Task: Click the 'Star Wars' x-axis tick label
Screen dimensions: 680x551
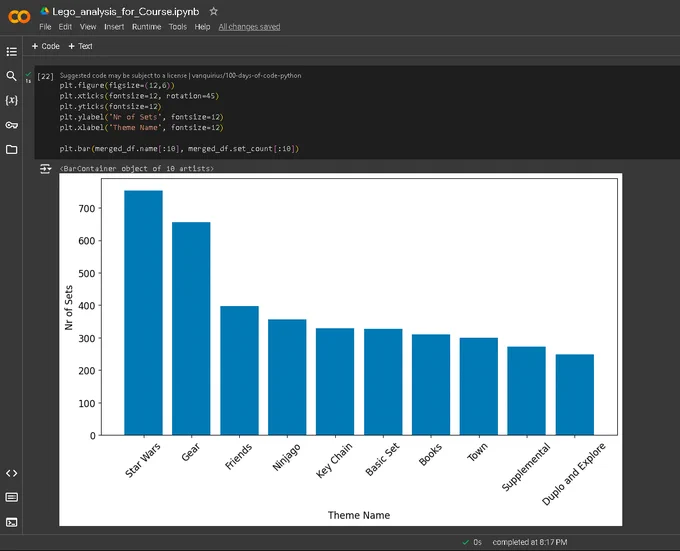Action: tap(143, 460)
